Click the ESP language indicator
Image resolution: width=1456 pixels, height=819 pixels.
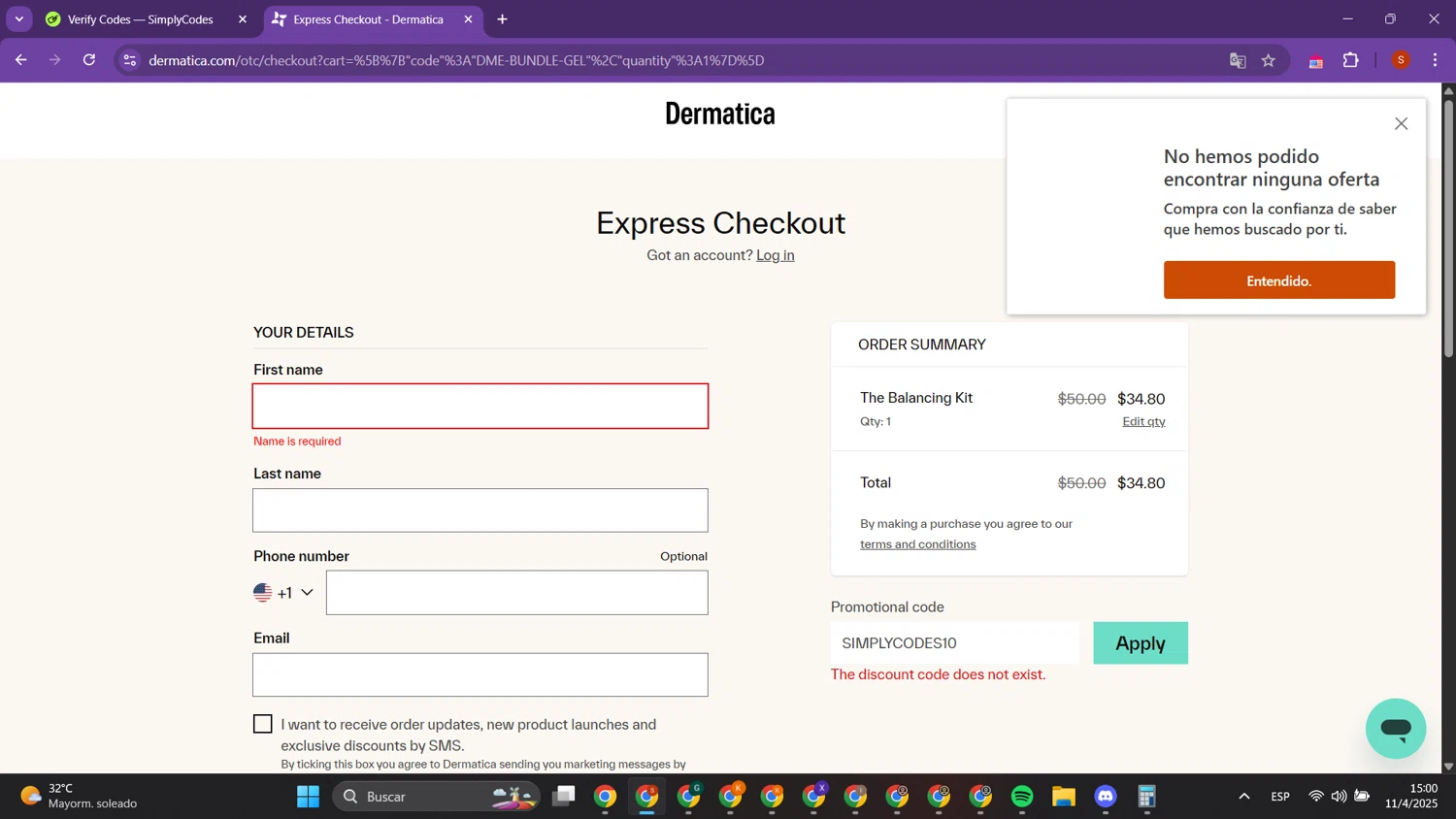coord(1280,797)
